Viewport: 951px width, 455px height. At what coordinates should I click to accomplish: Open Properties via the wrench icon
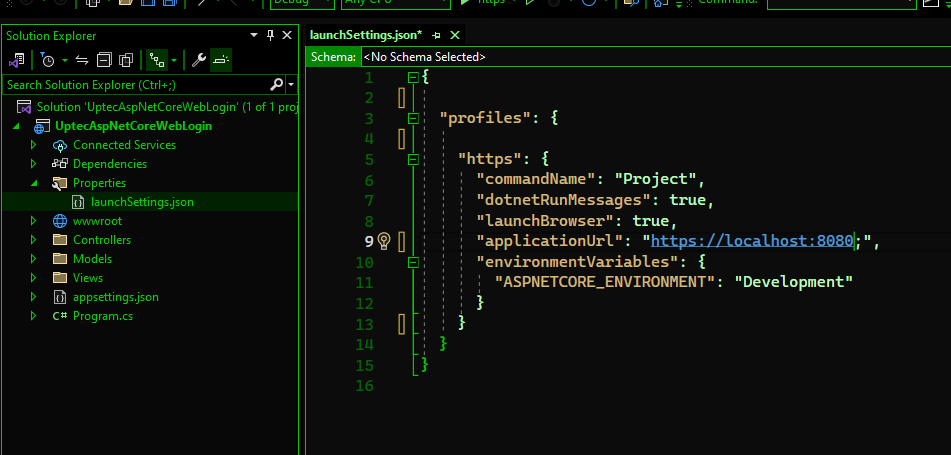point(198,60)
